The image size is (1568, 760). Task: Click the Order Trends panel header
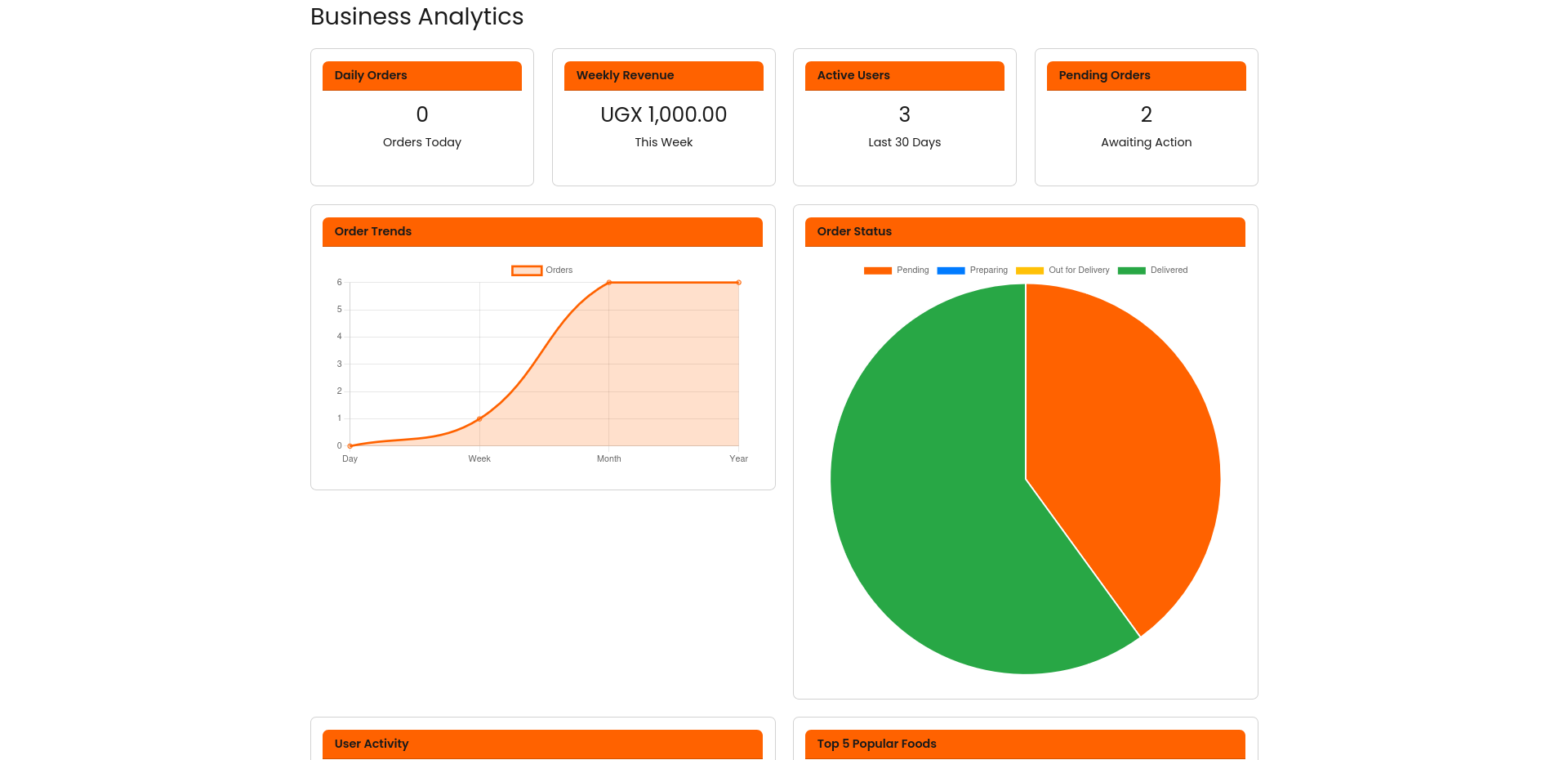(542, 231)
